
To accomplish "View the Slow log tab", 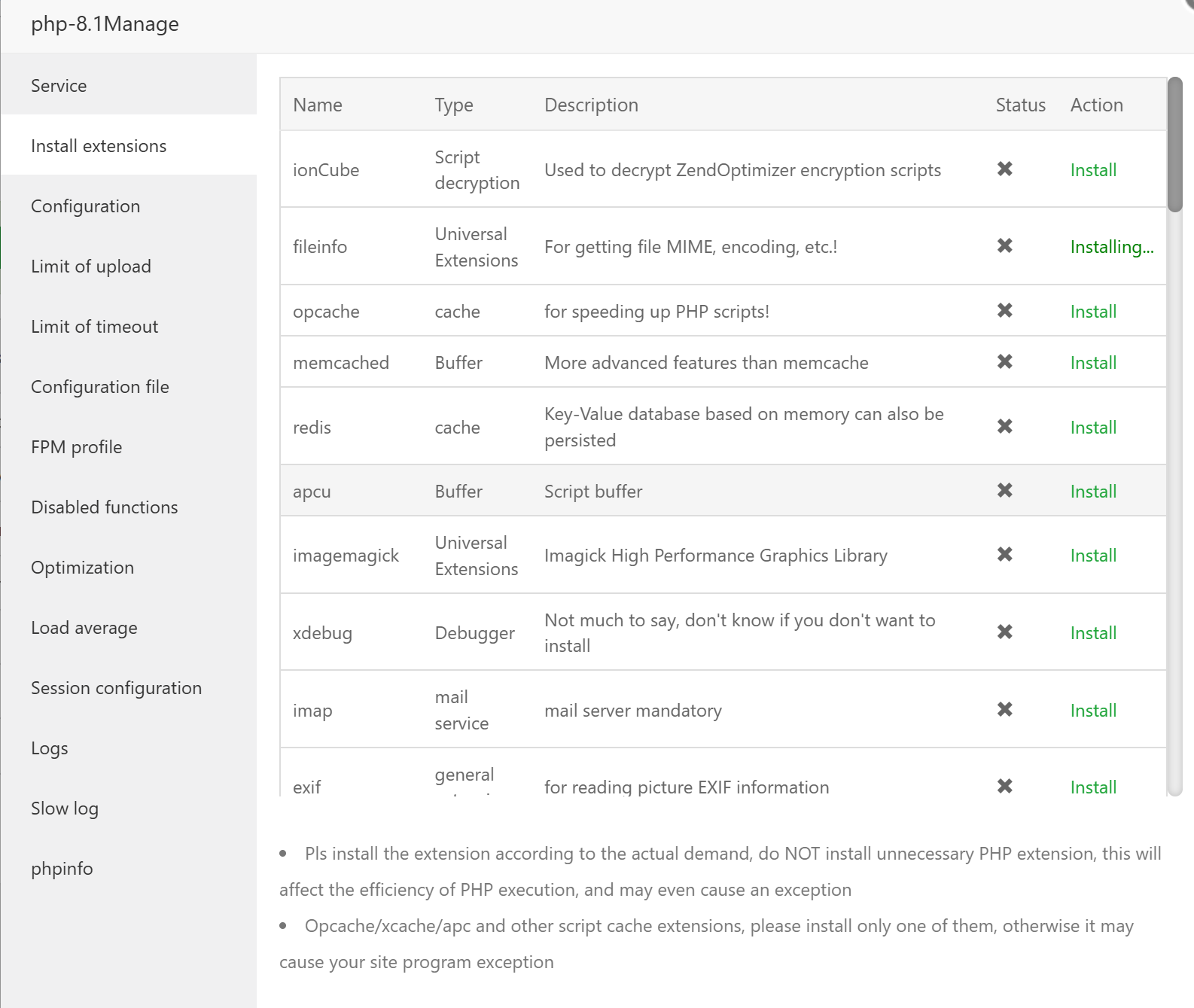I will (65, 809).
